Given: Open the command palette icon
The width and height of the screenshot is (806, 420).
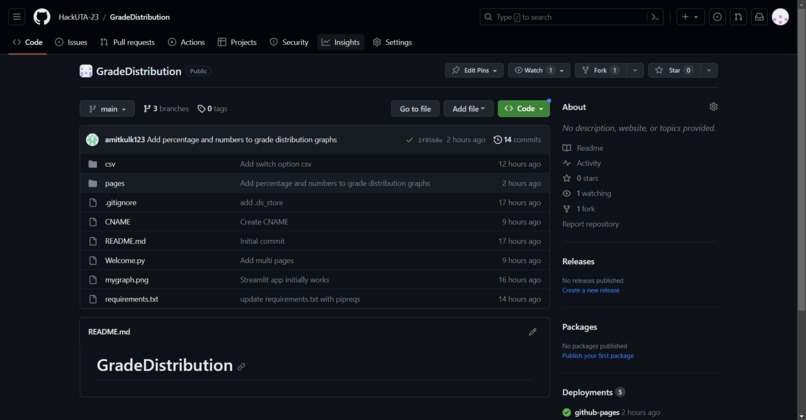Looking at the screenshot, I should 655,17.
